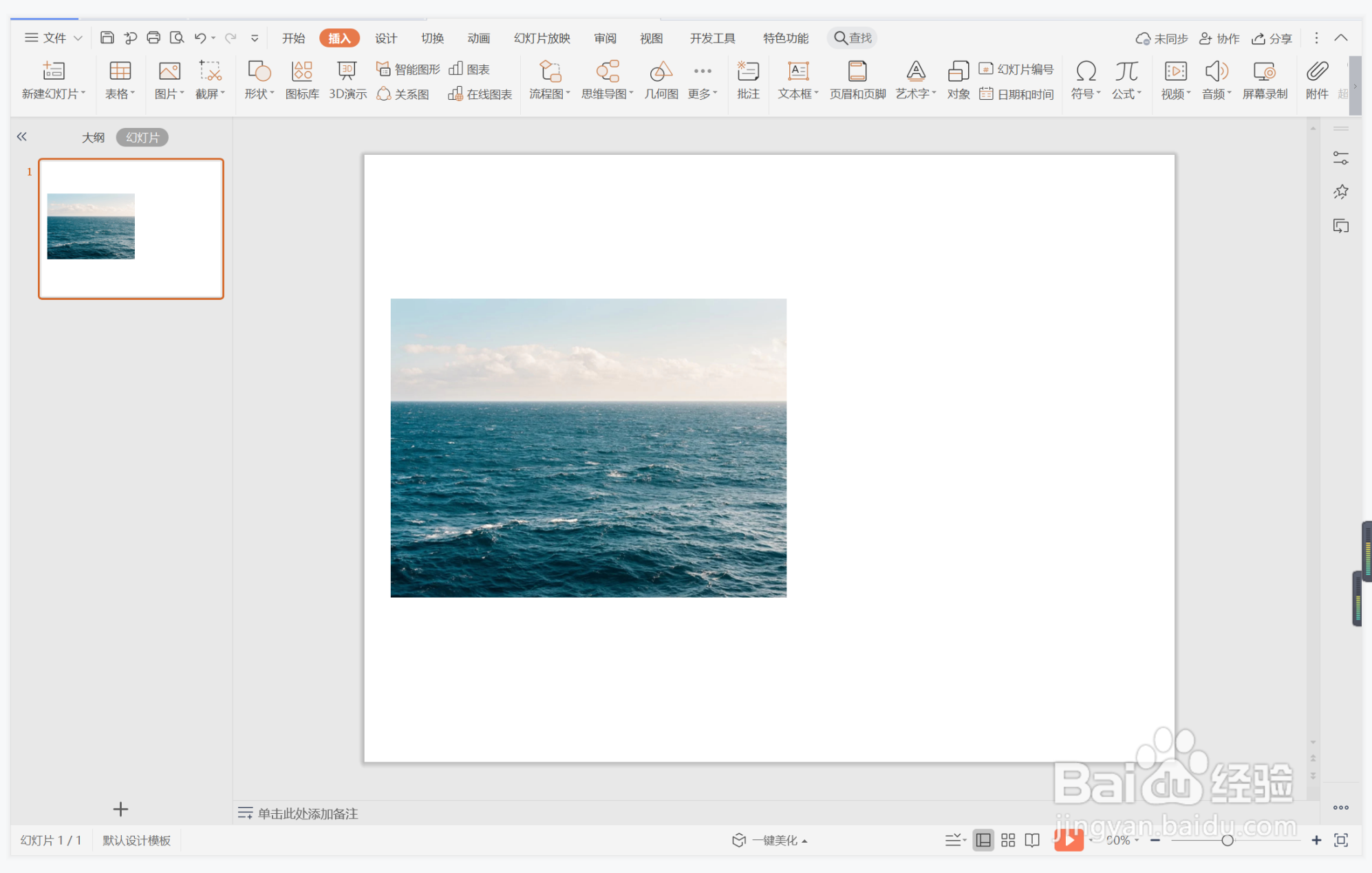Expand the Shapes dropdown
Screen dimensions: 1372x873
[259, 93]
